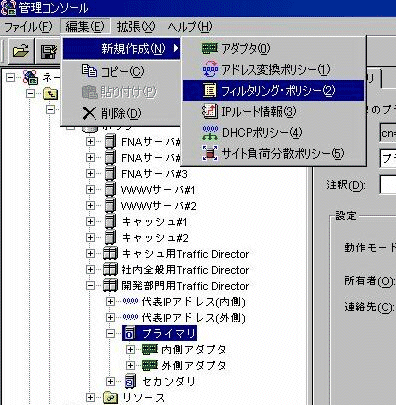Expand the リソース folder node

coord(90,397)
